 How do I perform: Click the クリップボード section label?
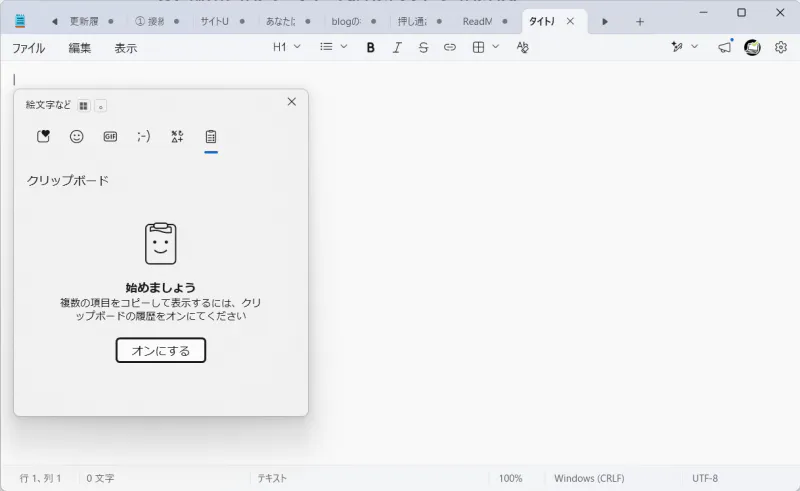68,181
